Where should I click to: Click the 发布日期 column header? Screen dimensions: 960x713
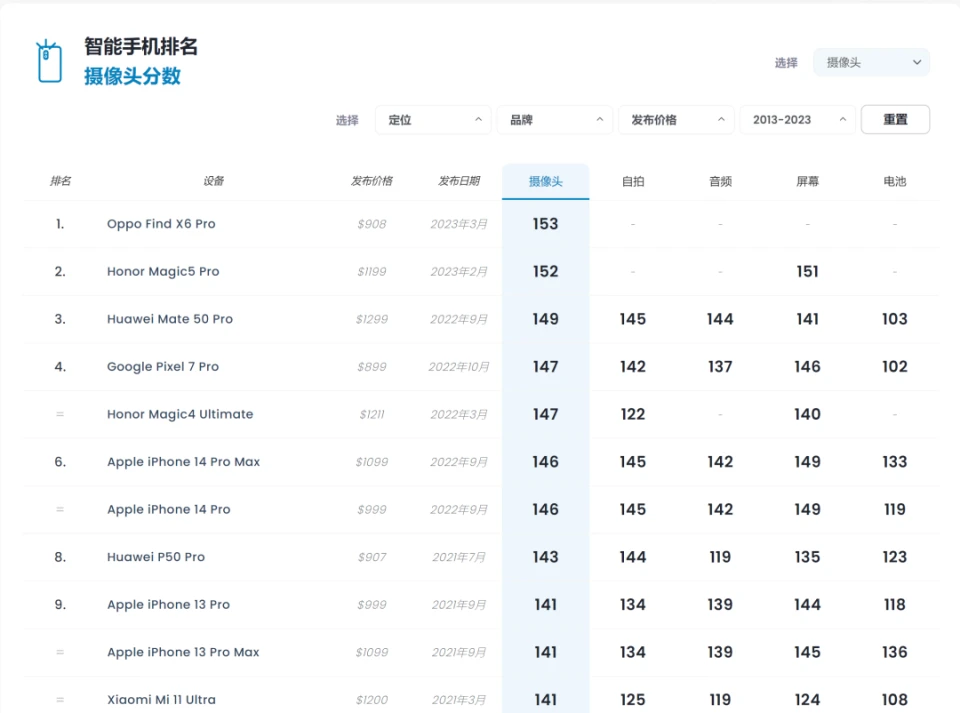[458, 182]
